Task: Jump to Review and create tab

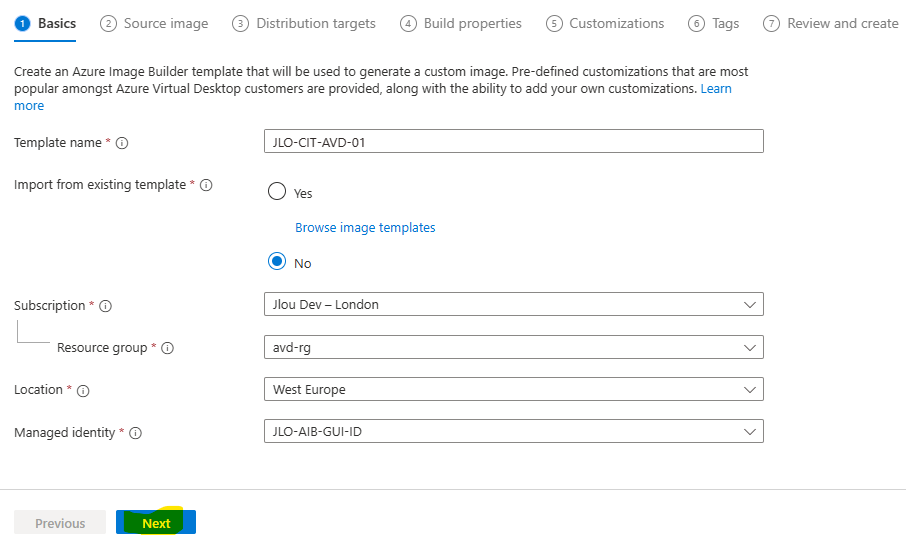Action: tap(831, 24)
